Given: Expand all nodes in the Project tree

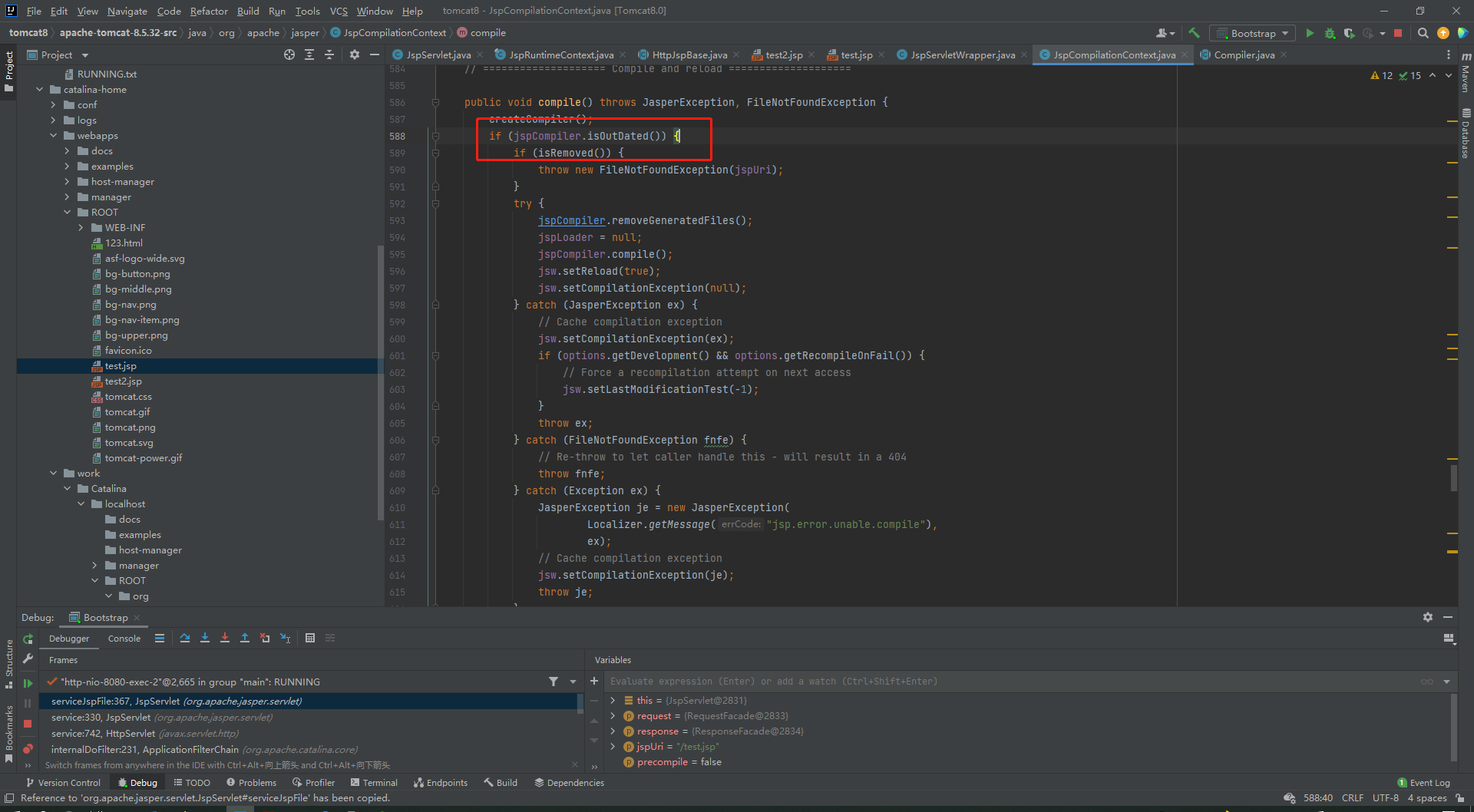Looking at the screenshot, I should pyautogui.click(x=309, y=54).
